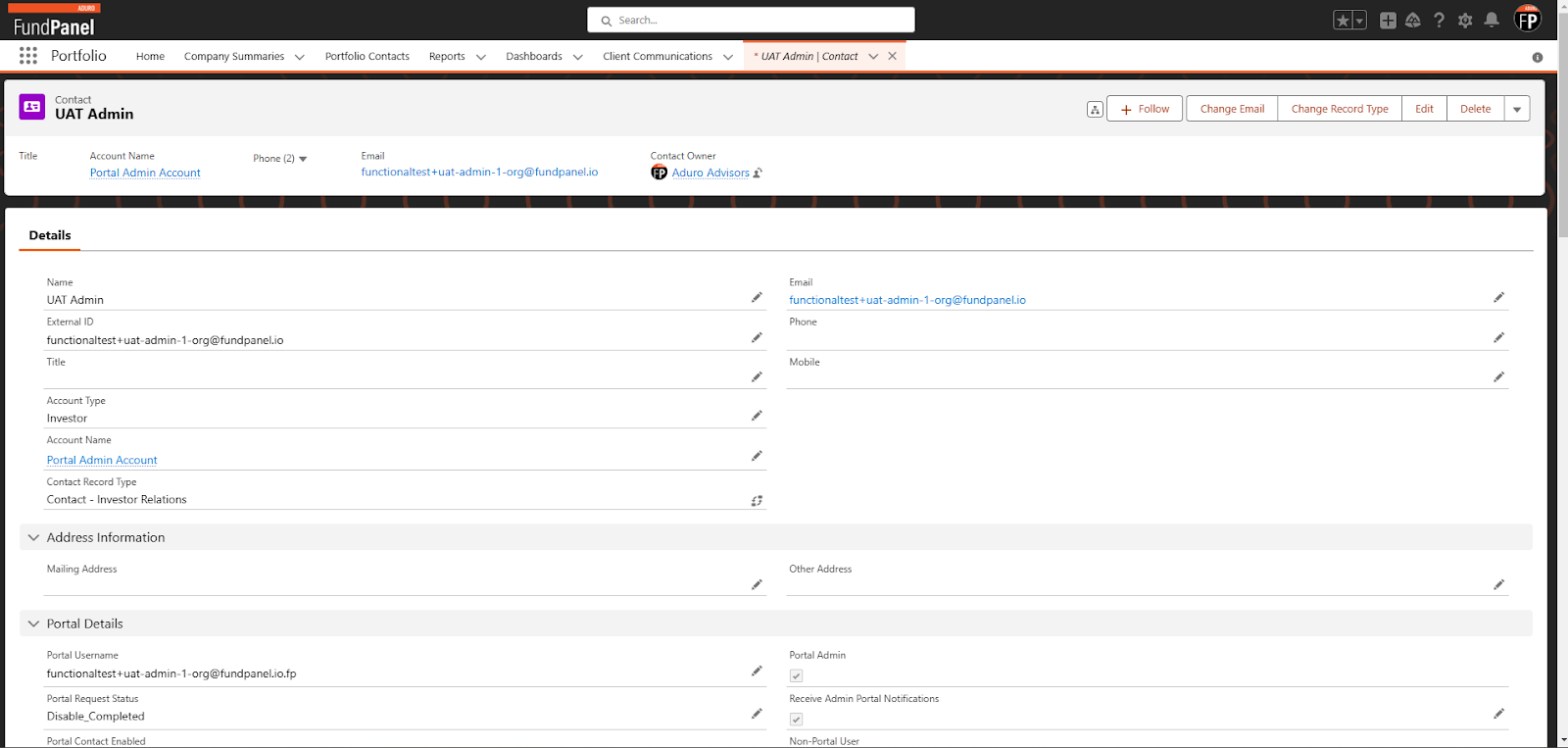This screenshot has height=748, width=1568.
Task: Click the header email address link
Action: point(479,172)
